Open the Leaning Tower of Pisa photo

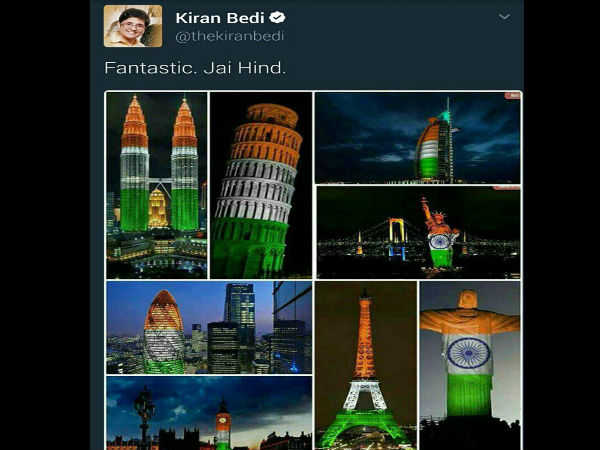(261, 185)
